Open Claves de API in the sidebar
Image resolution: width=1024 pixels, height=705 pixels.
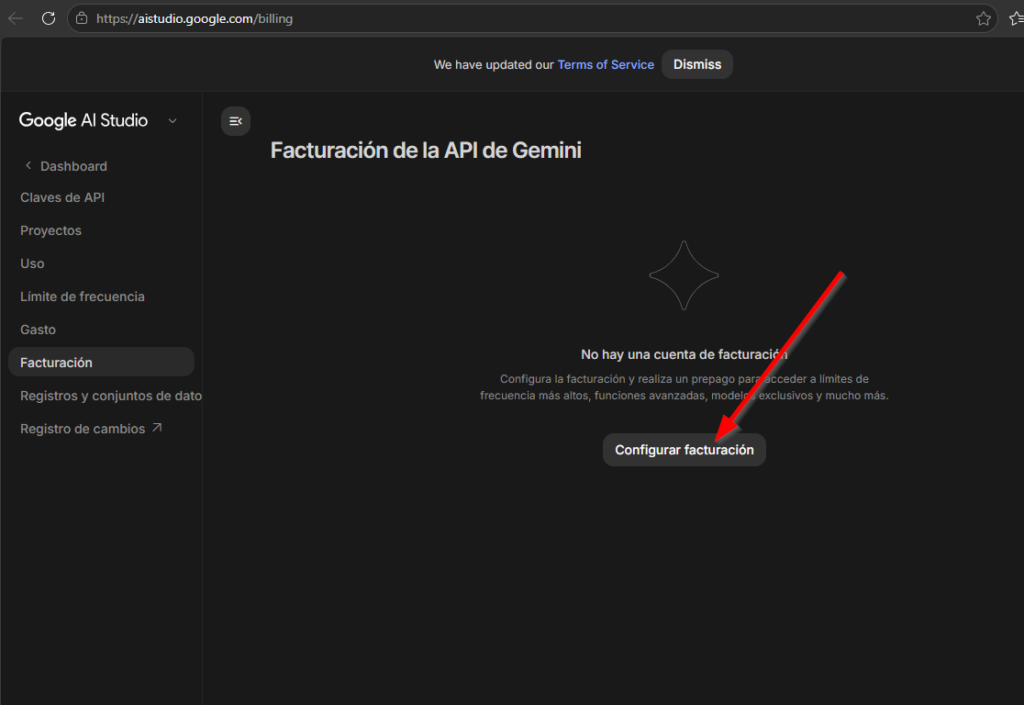(x=62, y=198)
